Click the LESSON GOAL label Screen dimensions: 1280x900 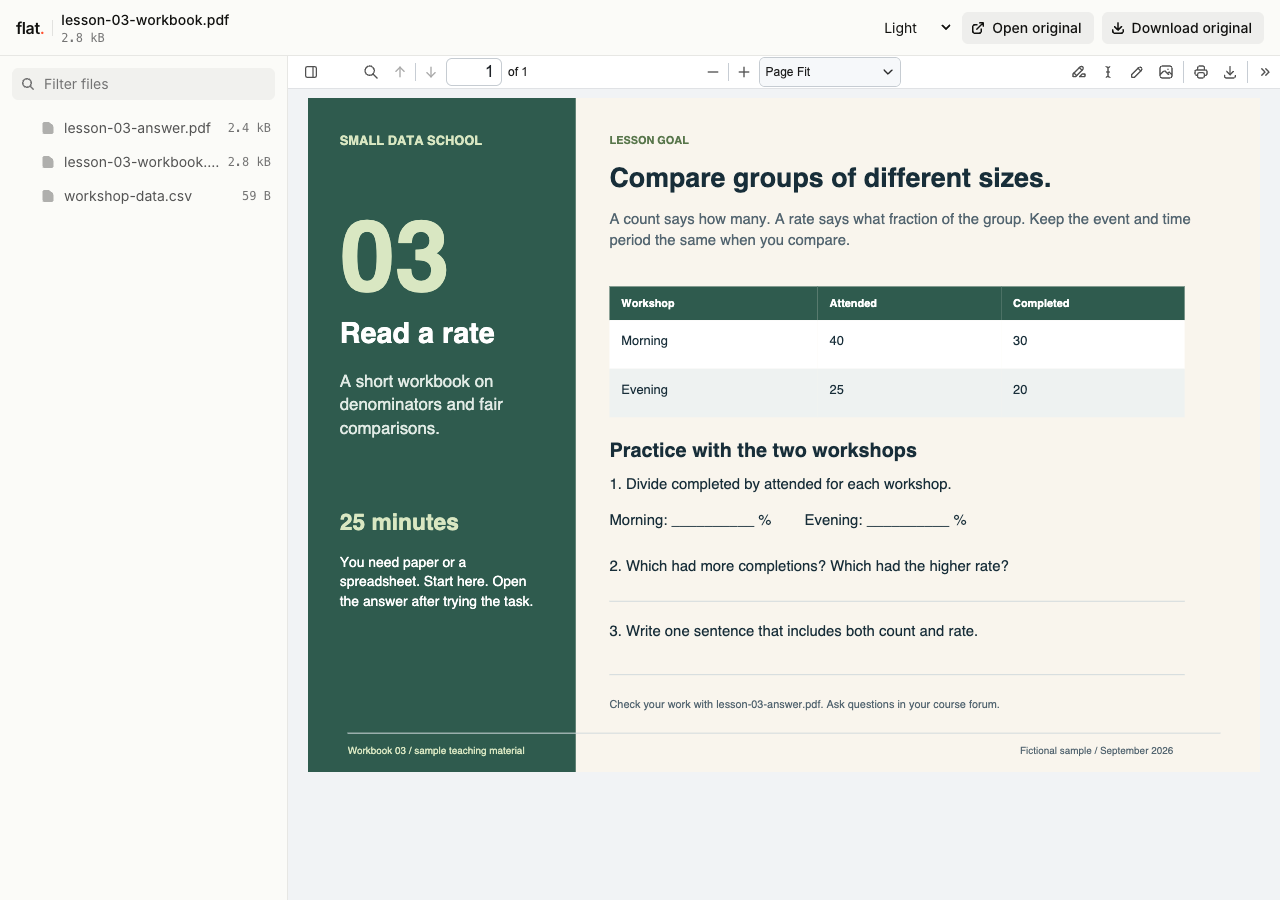(x=649, y=140)
